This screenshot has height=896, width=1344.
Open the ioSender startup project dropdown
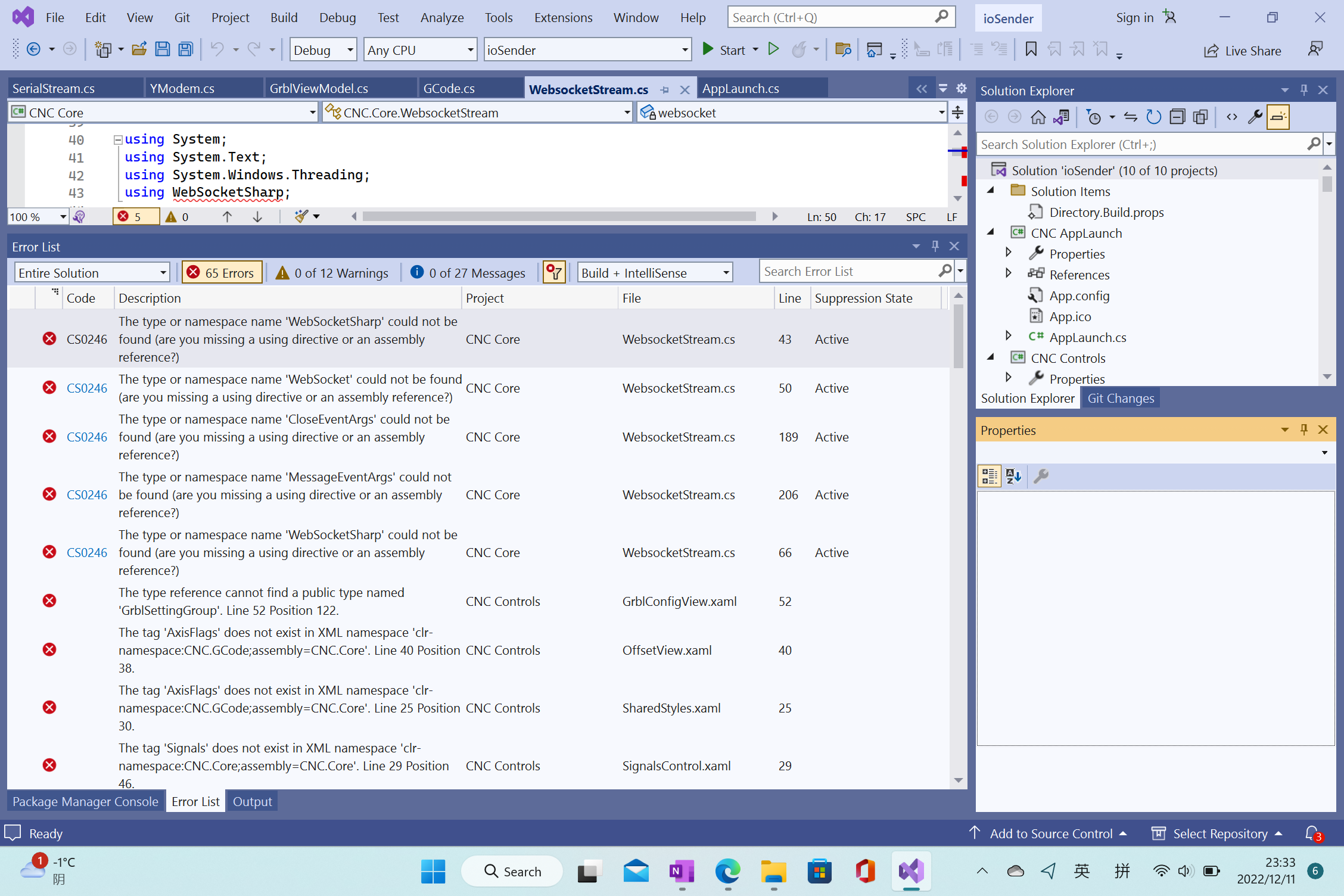(x=587, y=50)
